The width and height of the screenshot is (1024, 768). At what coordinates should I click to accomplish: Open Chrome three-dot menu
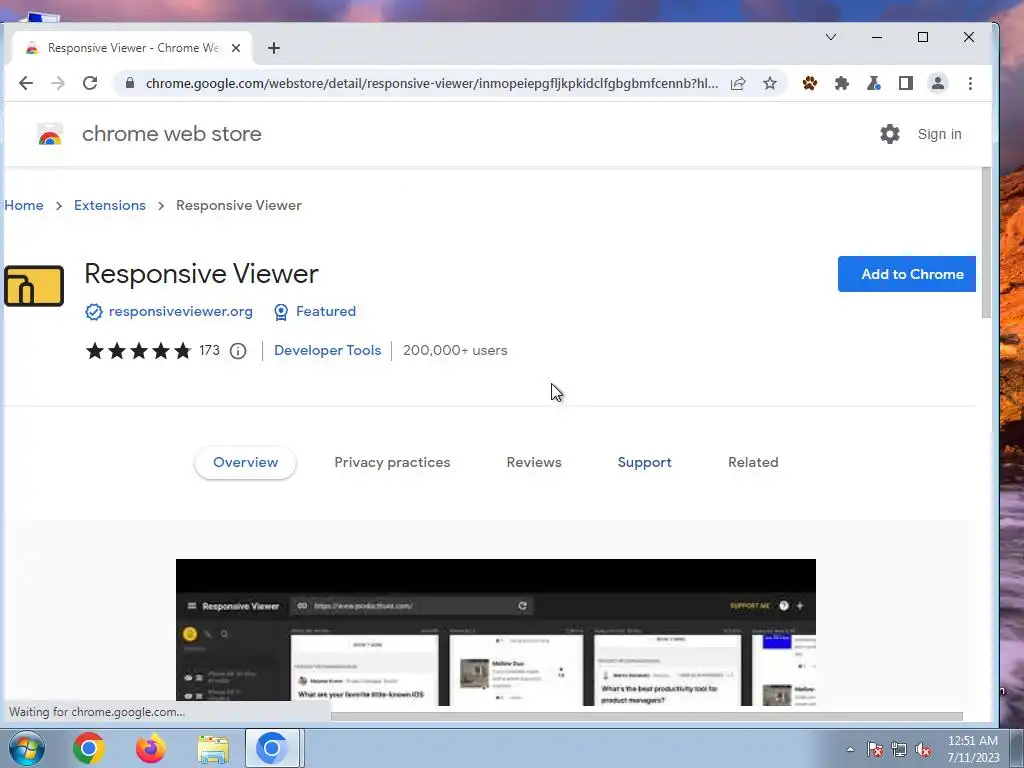(970, 83)
